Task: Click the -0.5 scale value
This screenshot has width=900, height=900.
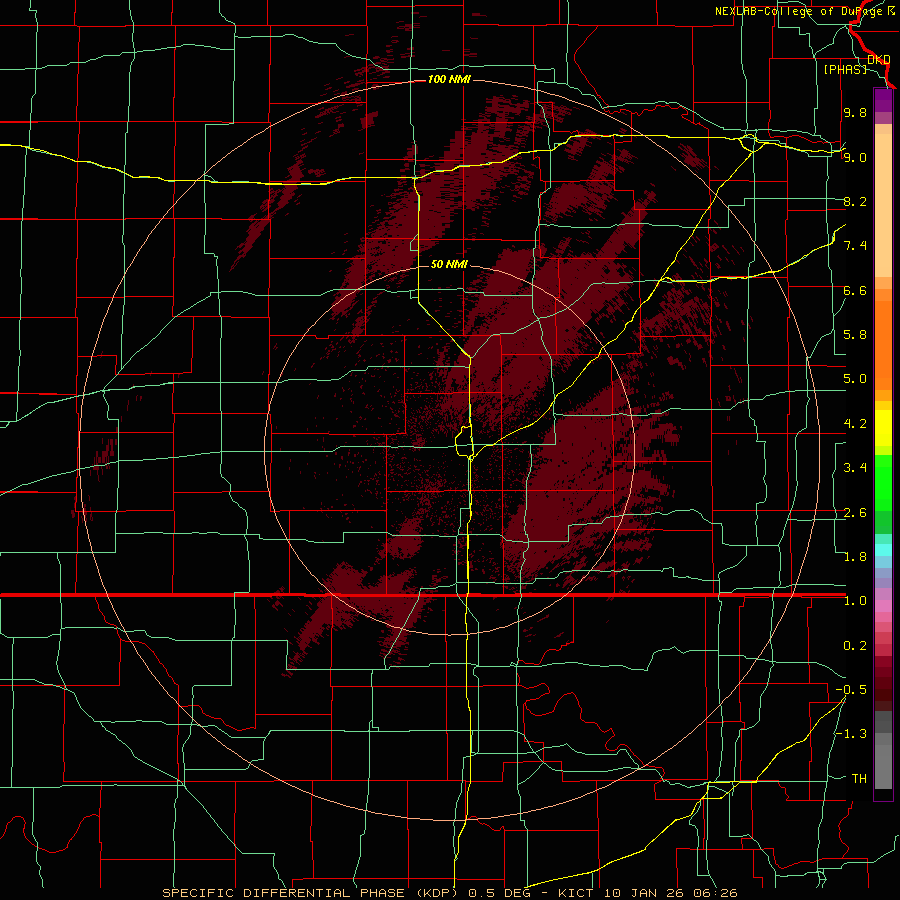Action: (x=851, y=690)
